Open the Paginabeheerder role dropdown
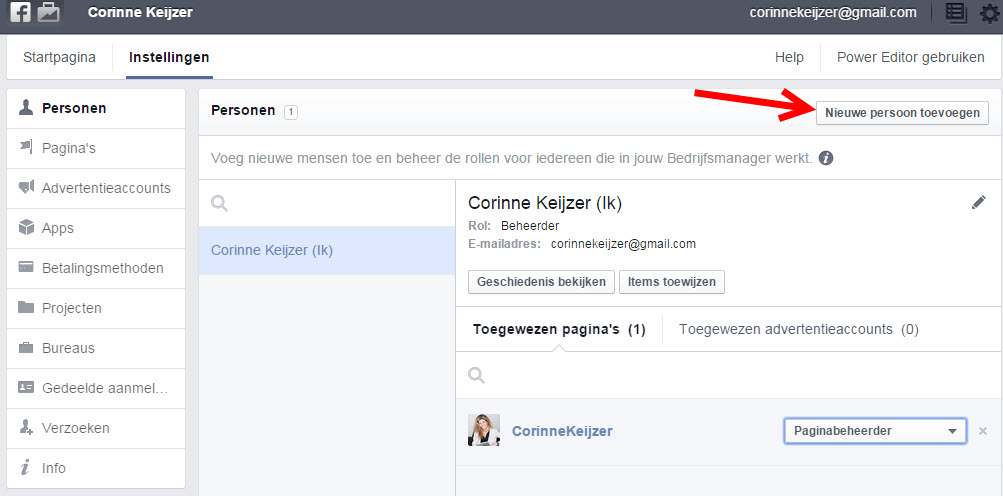The image size is (1003, 496). 875,431
